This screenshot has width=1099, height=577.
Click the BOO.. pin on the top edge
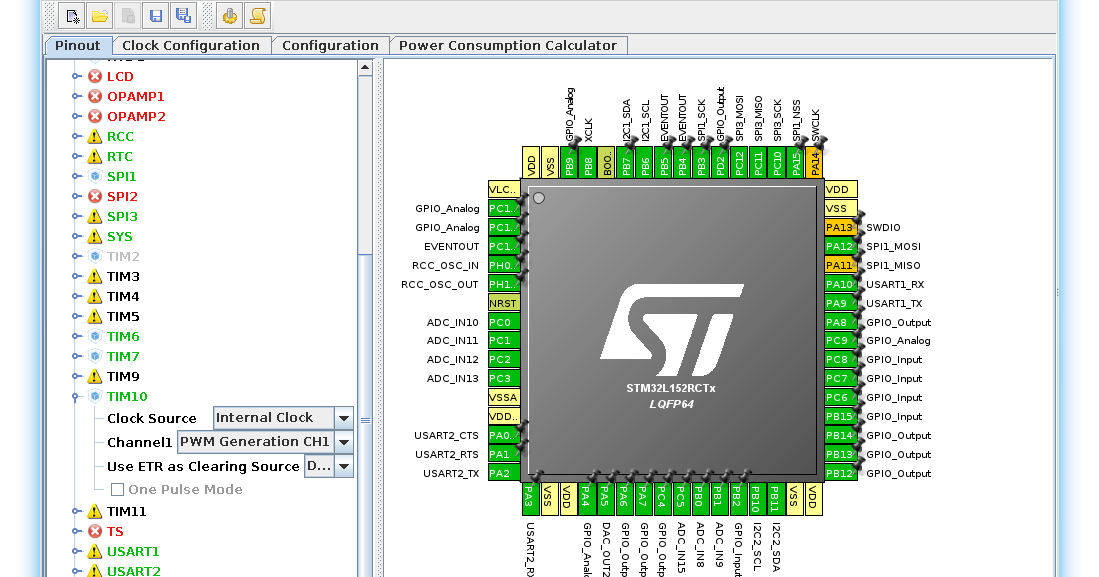point(607,163)
